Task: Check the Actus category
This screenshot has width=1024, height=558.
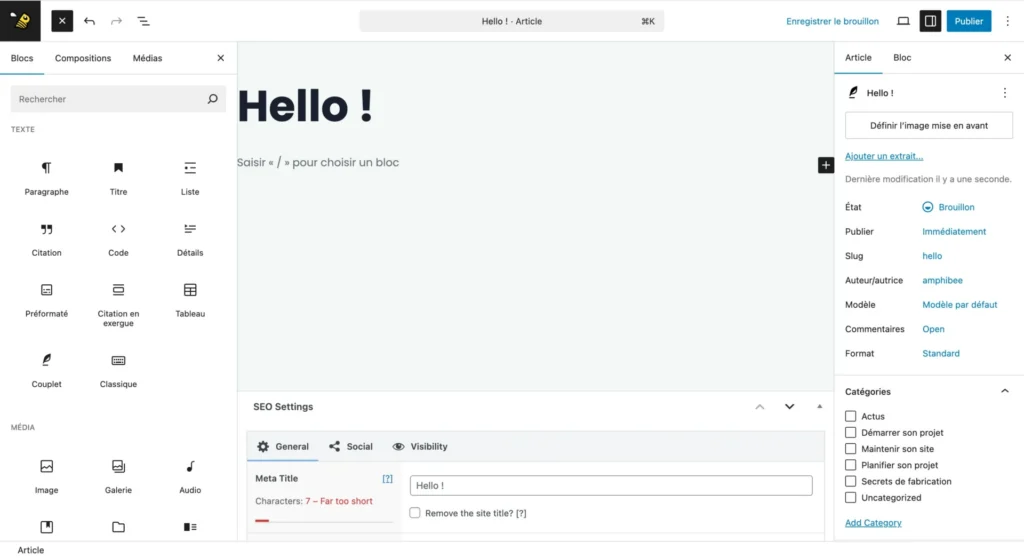Action: pyautogui.click(x=850, y=416)
